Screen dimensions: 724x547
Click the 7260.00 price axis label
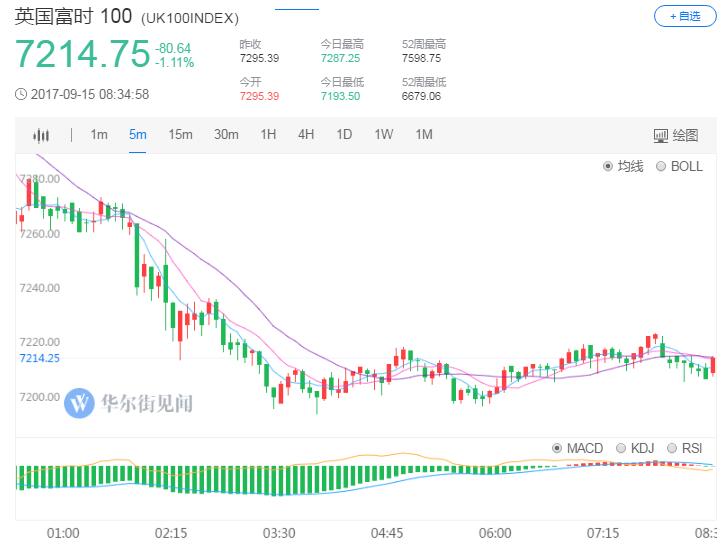[x=40, y=234]
